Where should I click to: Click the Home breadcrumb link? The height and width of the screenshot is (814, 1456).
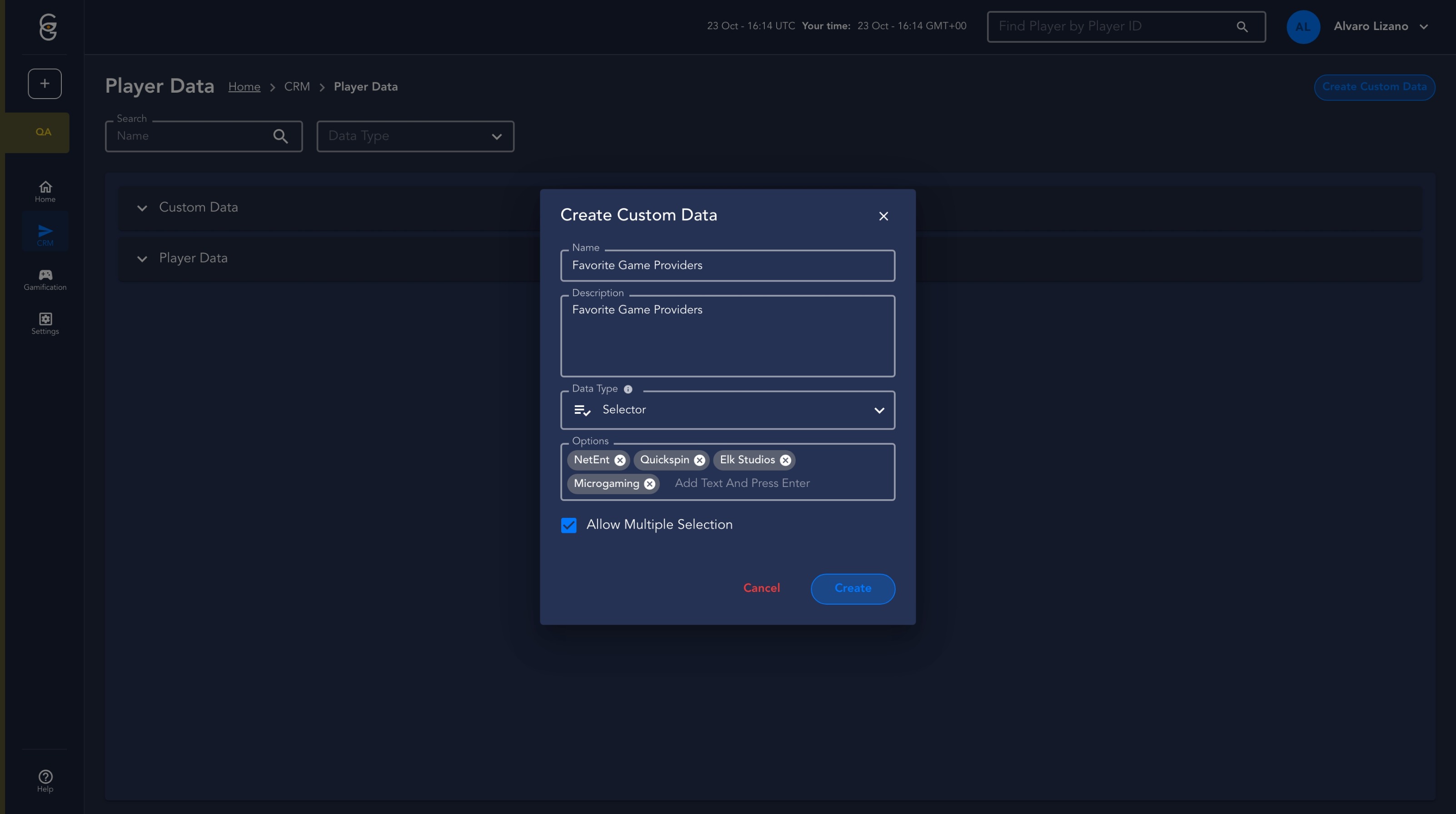point(244,87)
